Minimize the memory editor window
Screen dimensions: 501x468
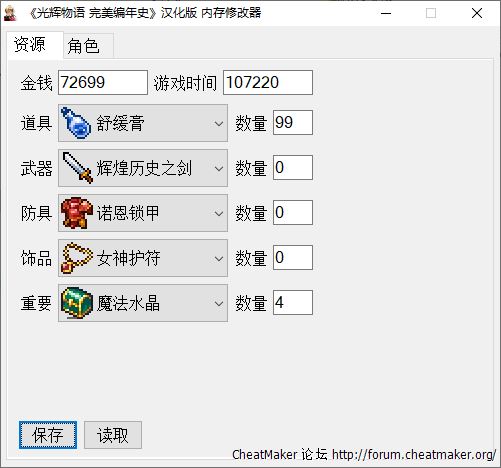(x=386, y=13)
